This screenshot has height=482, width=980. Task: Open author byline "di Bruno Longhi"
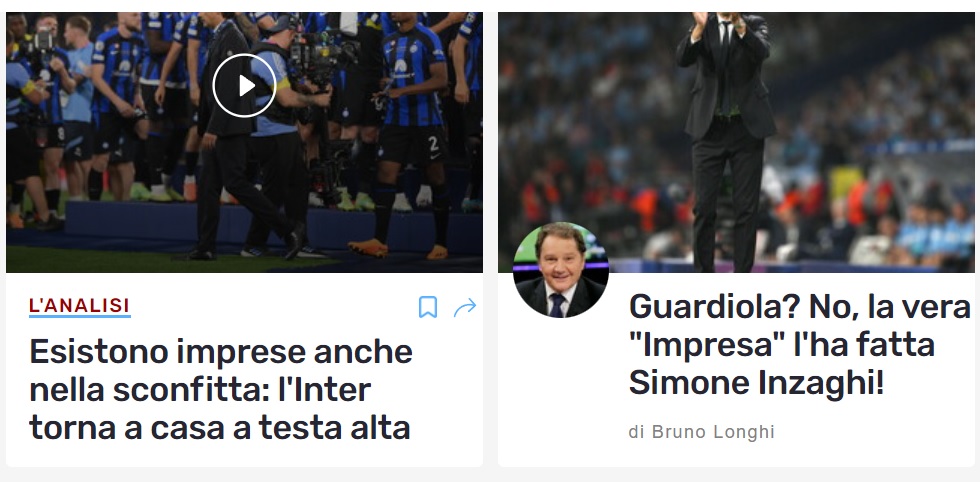(x=701, y=432)
